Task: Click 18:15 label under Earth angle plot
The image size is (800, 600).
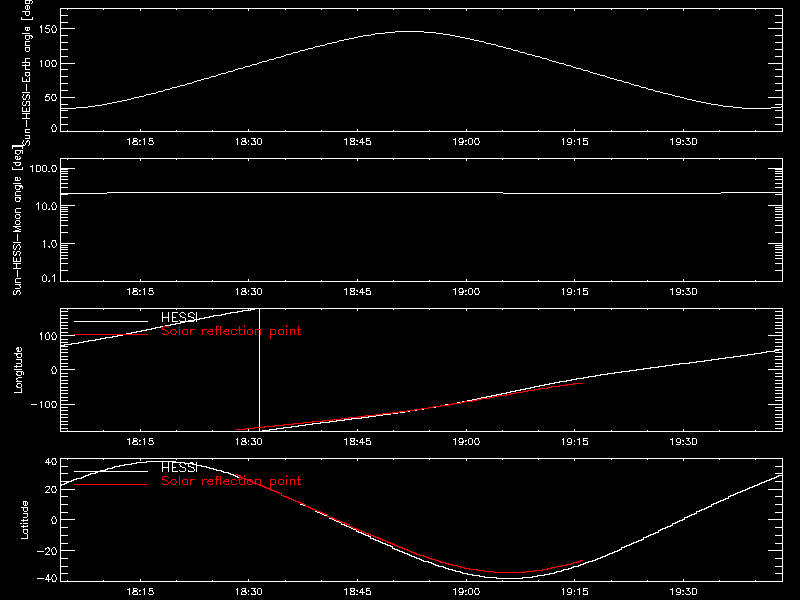Action: click(140, 142)
